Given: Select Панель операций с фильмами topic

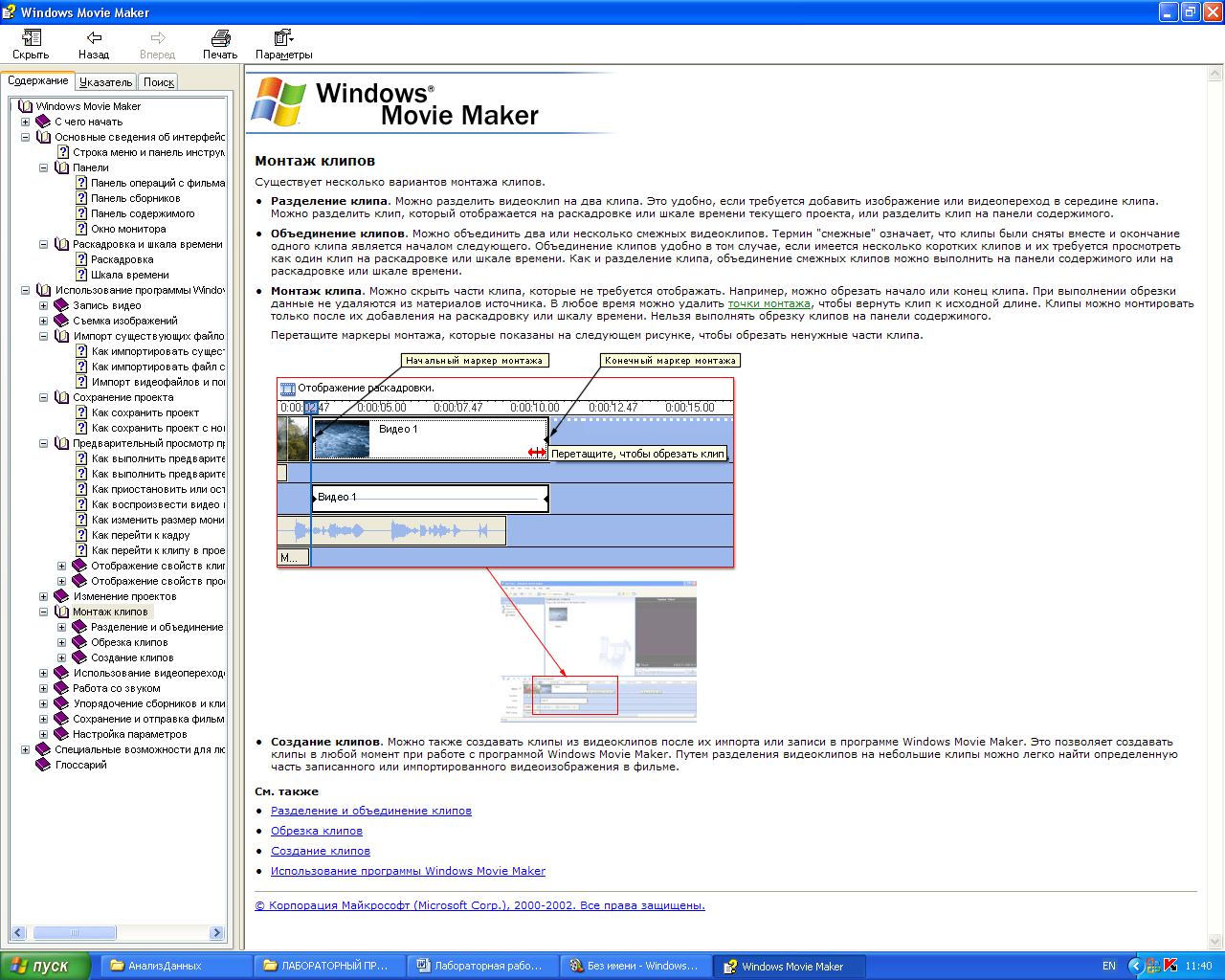Looking at the screenshot, I should [x=158, y=183].
